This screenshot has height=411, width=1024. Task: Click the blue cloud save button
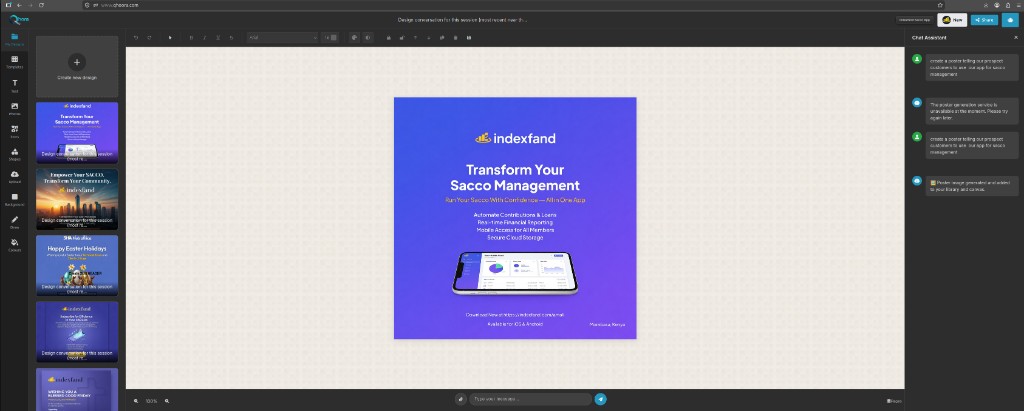(1010, 20)
